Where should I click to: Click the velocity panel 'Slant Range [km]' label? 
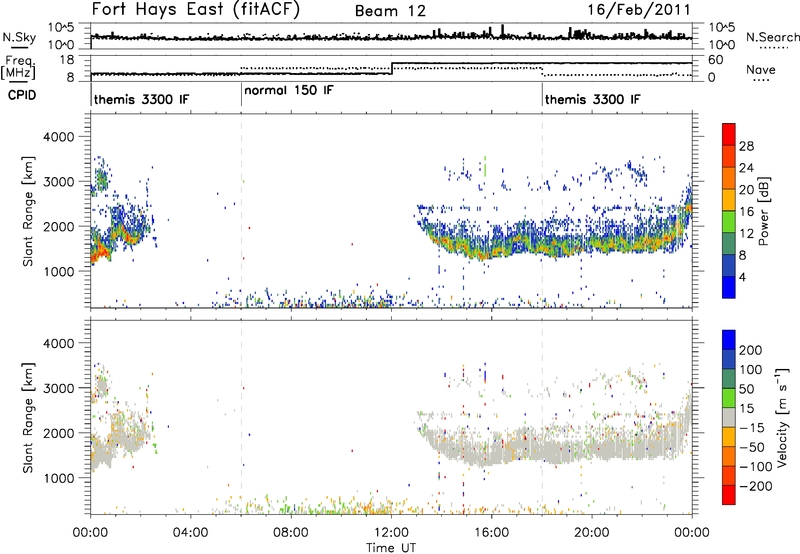28,418
